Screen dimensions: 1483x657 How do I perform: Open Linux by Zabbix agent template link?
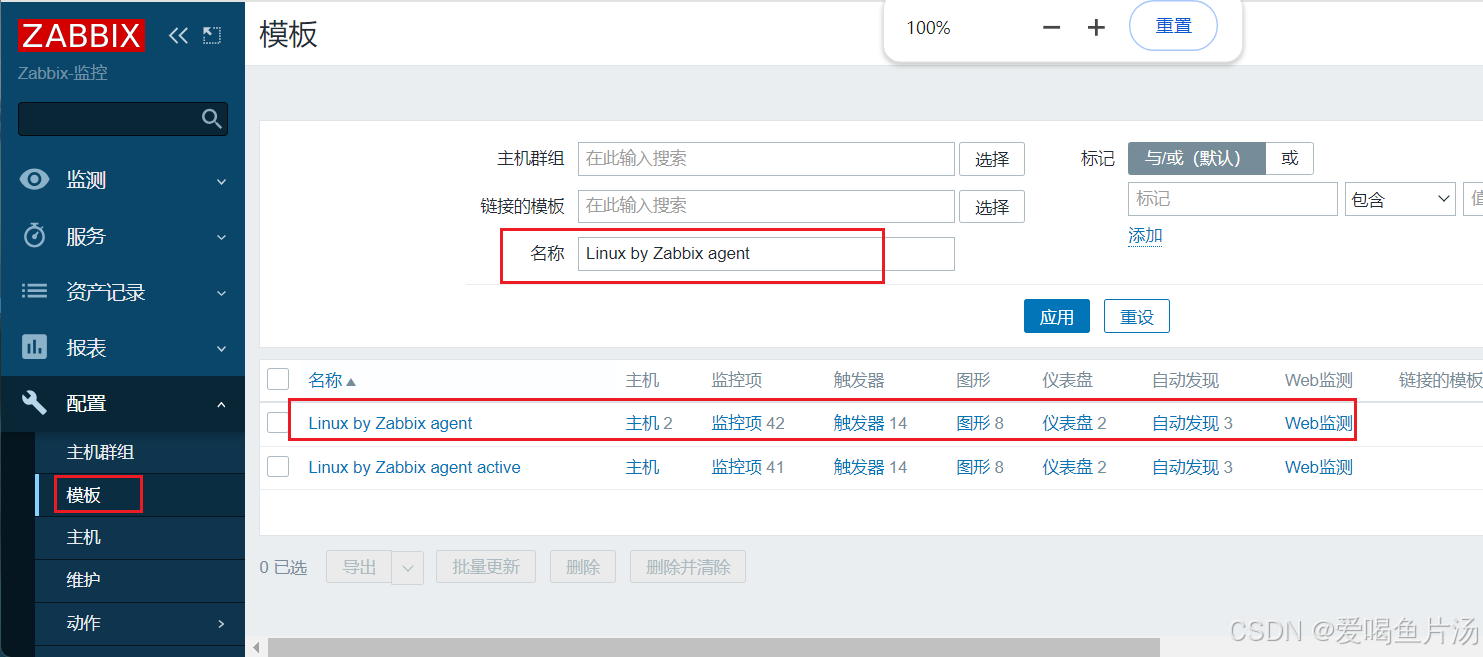(x=390, y=423)
